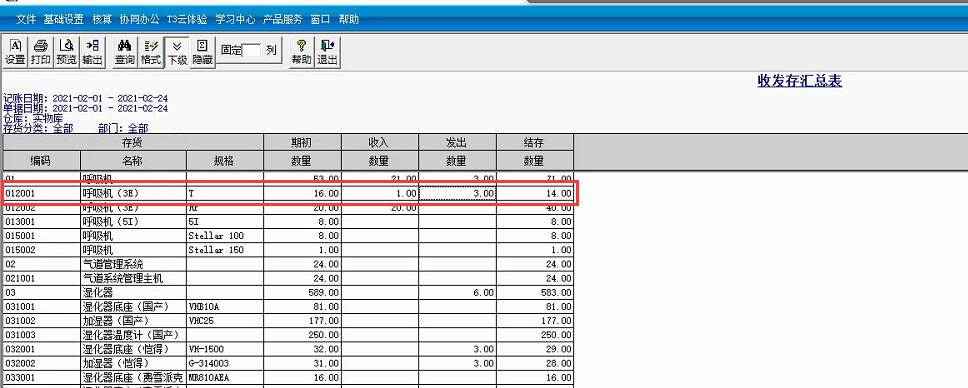Viewport: 968px width, 388px height.
Task: Open the 核算 menu
Action: tap(102, 19)
